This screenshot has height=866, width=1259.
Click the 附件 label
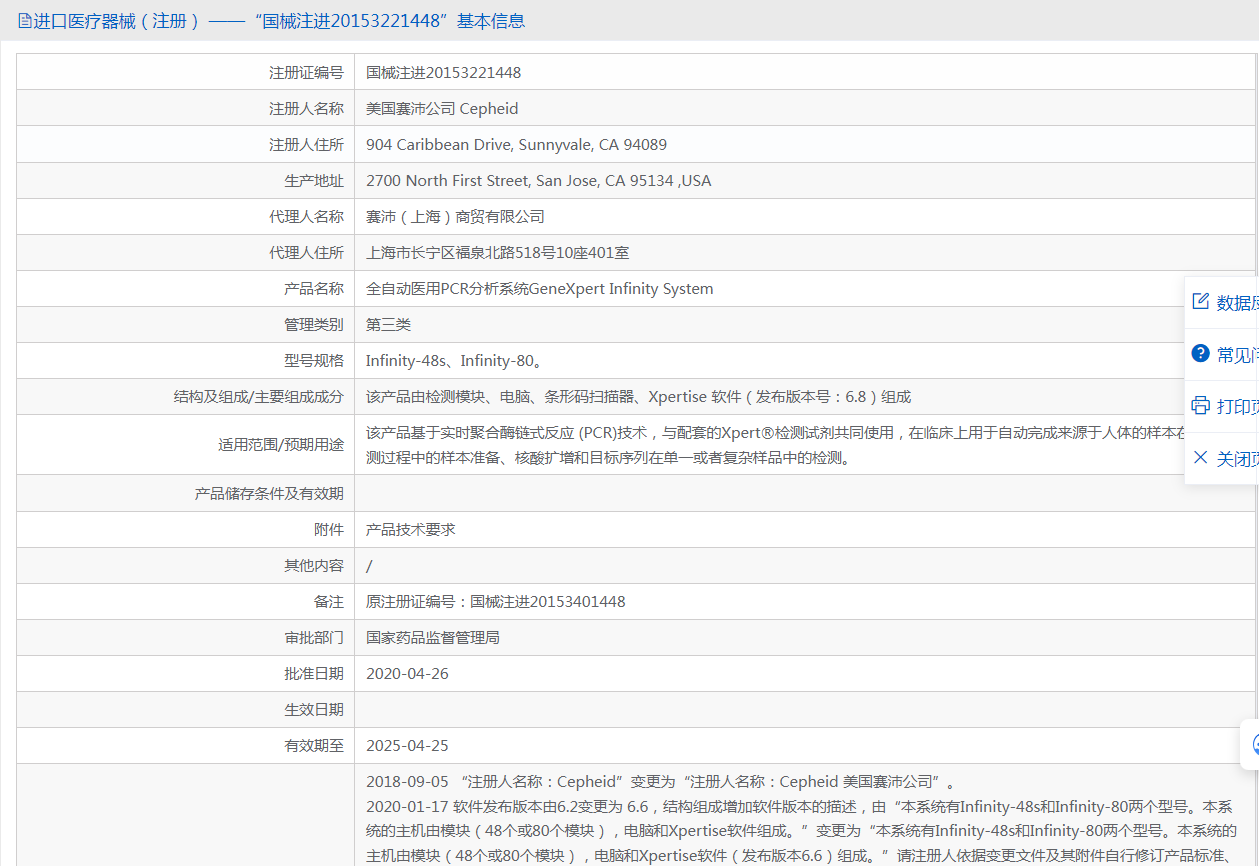pyautogui.click(x=329, y=530)
